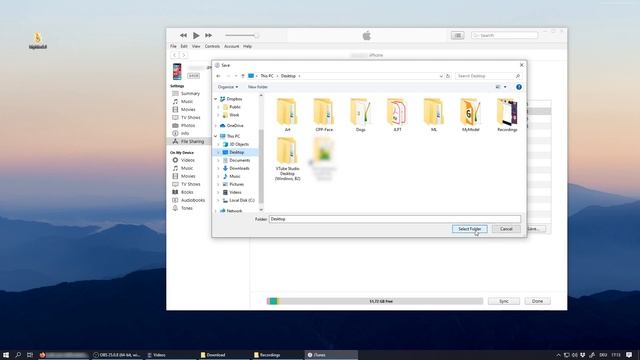This screenshot has height=360, width=640.
Task: Click the dialog Back arrow
Action: click(x=218, y=76)
